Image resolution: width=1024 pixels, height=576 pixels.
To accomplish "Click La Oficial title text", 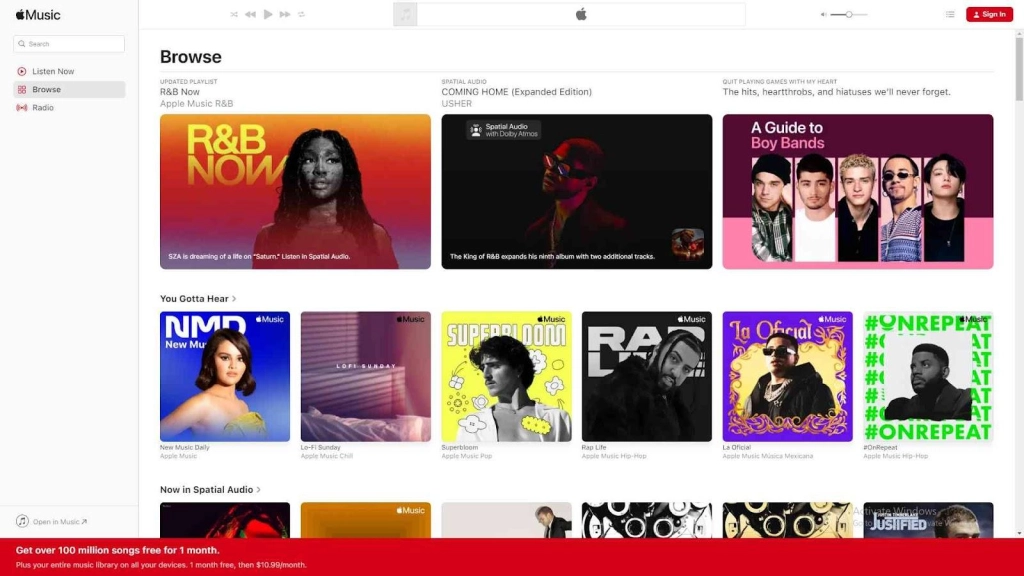I will point(737,447).
